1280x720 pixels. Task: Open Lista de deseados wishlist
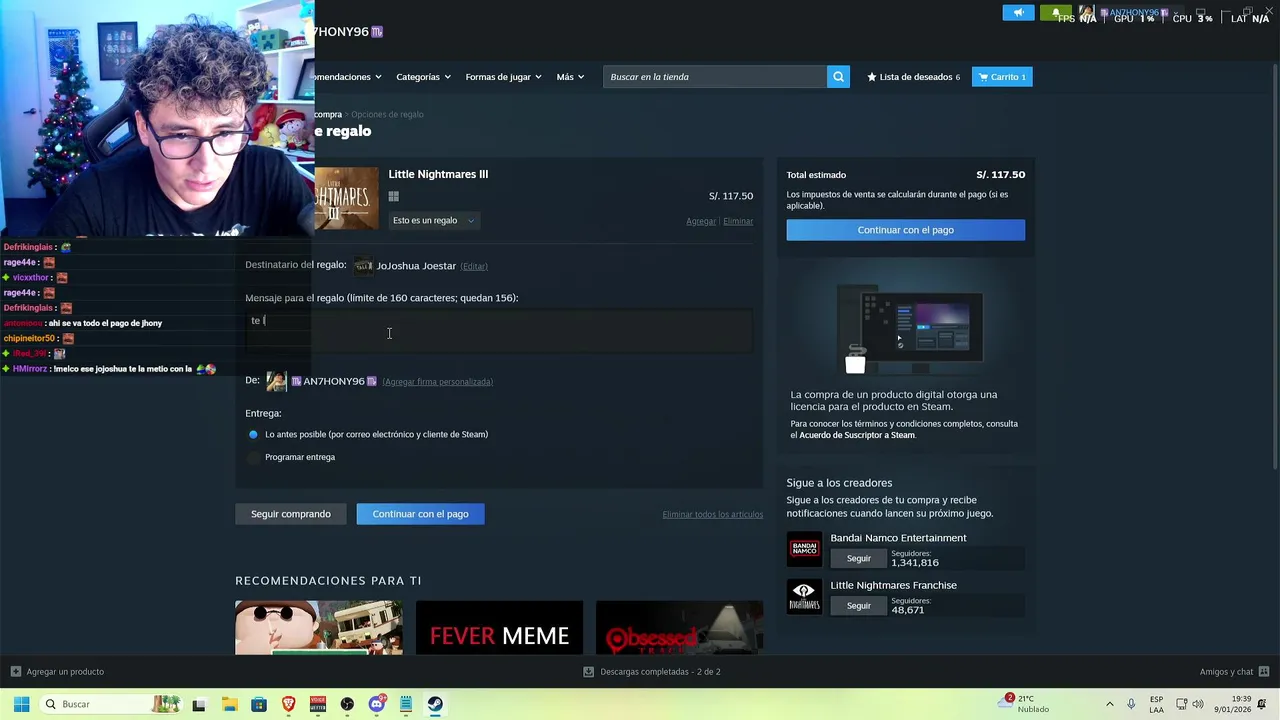(913, 77)
